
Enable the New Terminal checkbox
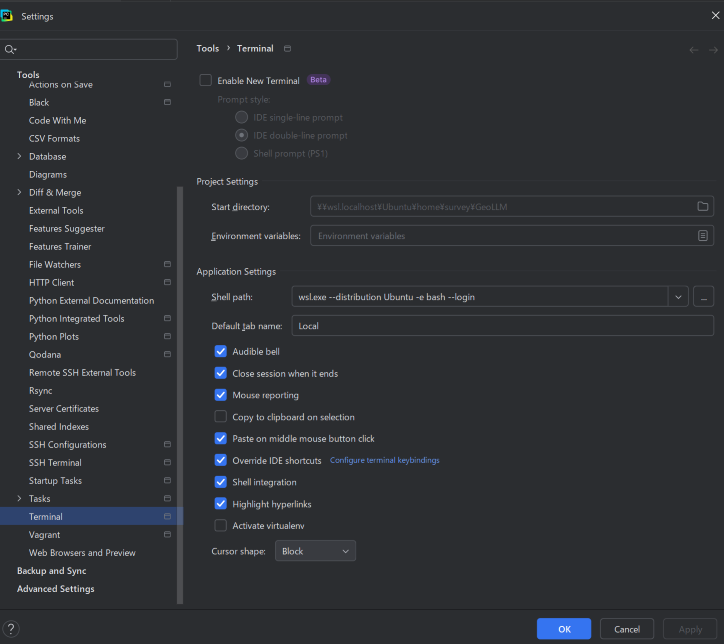pyautogui.click(x=206, y=80)
